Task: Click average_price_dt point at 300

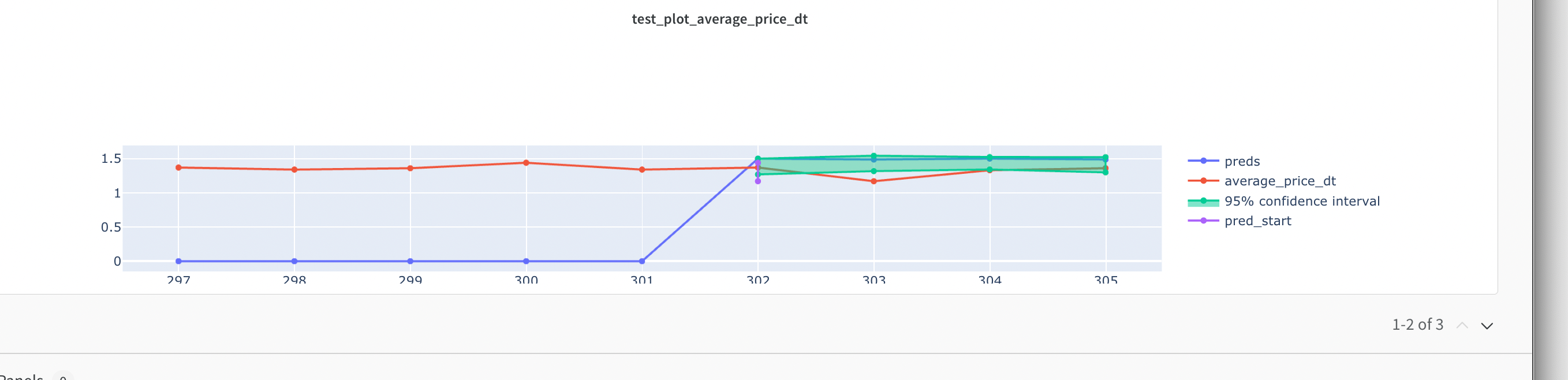Action: [x=526, y=163]
